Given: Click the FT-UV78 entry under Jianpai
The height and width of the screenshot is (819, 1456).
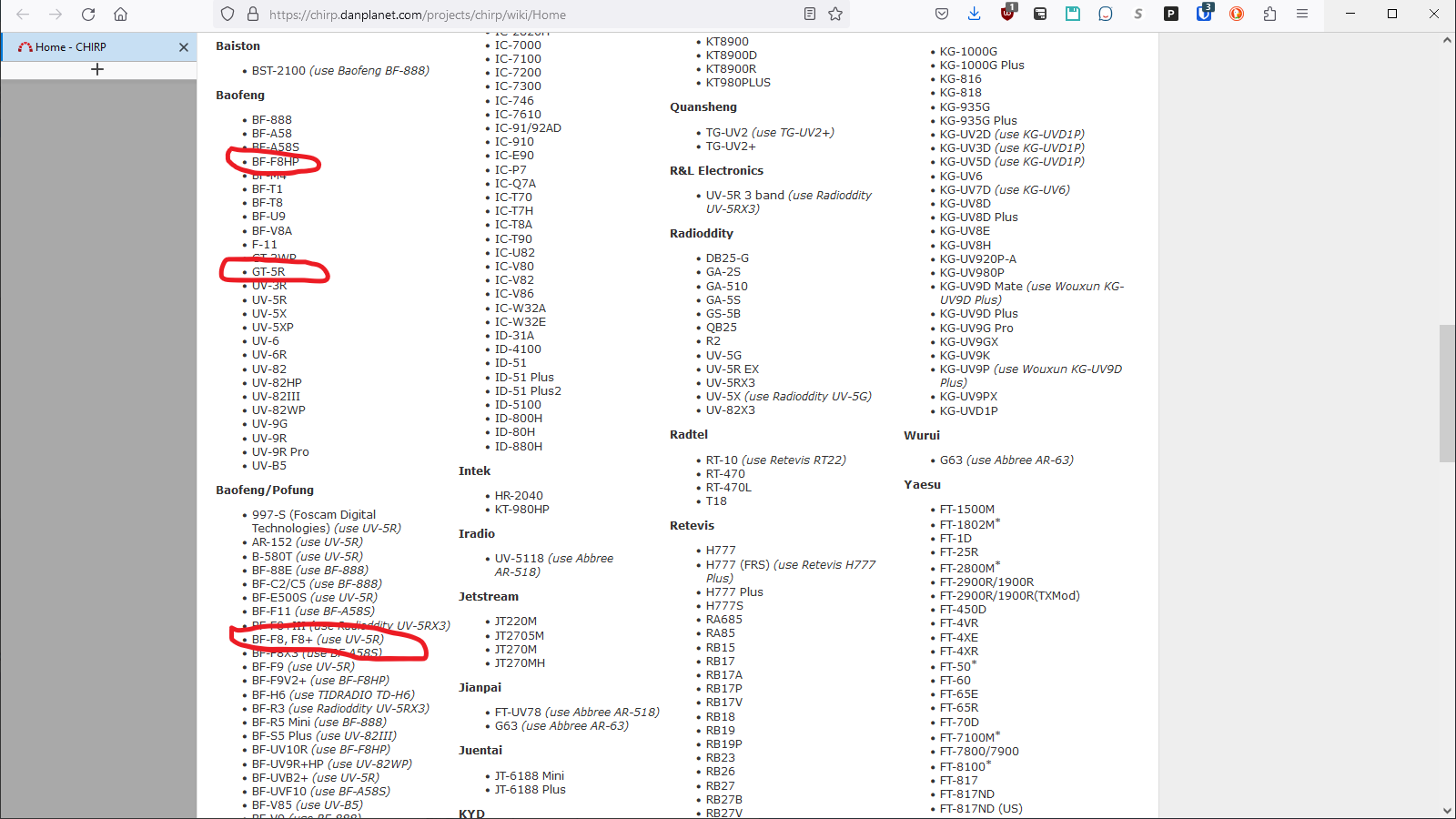Looking at the screenshot, I should point(577,713).
